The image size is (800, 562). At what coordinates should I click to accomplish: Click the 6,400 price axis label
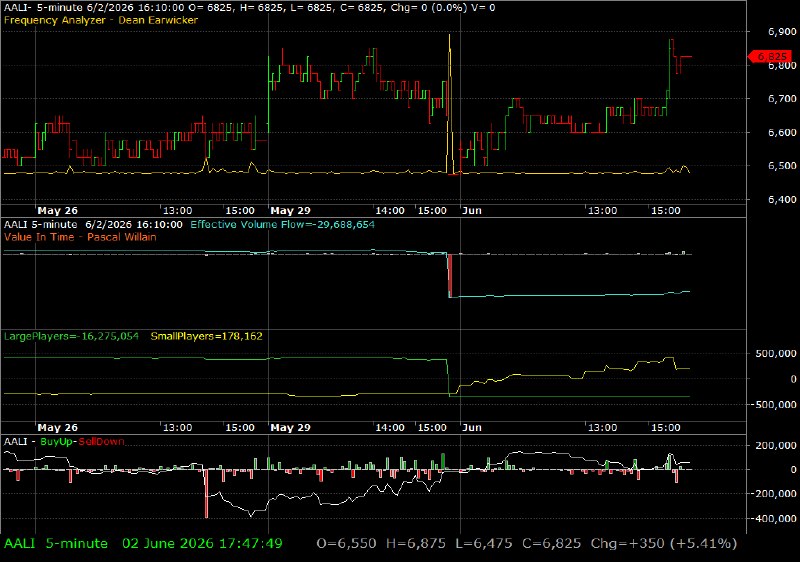[x=782, y=200]
